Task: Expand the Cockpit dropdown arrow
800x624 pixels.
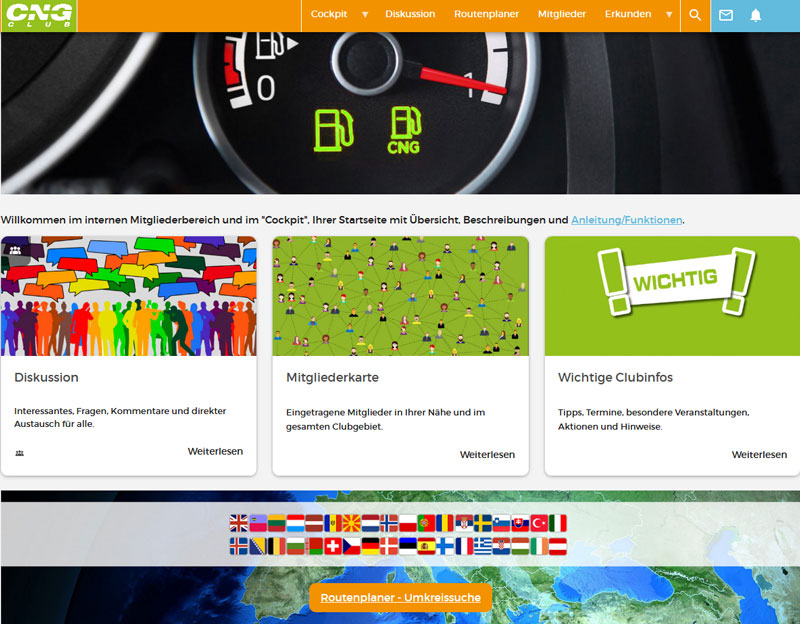Action: coord(365,15)
